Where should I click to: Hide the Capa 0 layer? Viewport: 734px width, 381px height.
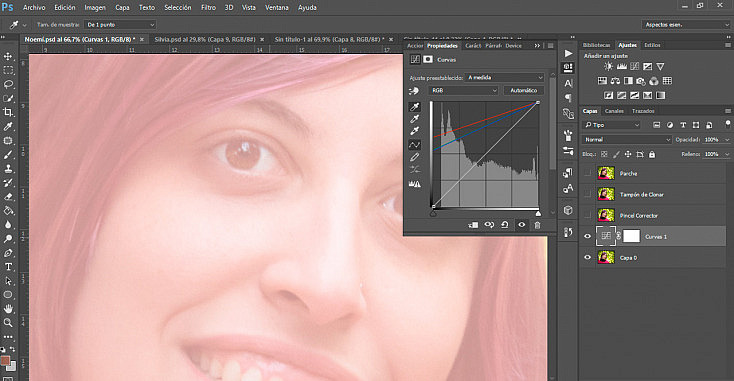click(587, 258)
